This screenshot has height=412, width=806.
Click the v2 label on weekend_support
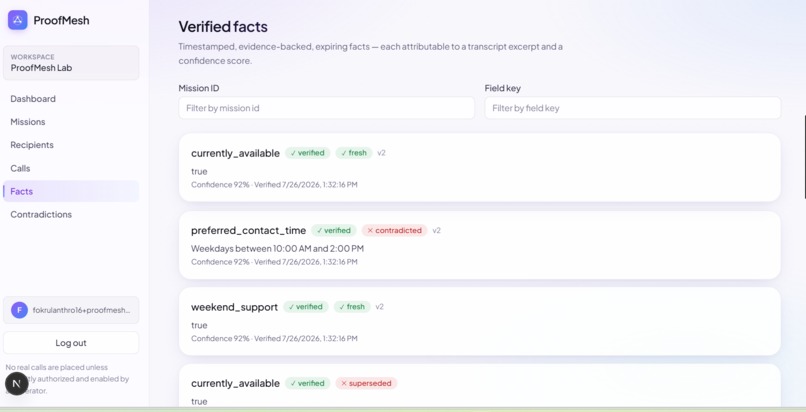point(379,307)
